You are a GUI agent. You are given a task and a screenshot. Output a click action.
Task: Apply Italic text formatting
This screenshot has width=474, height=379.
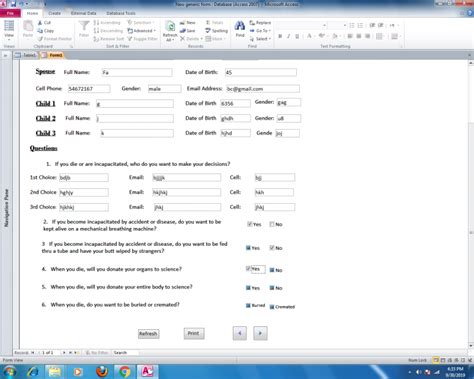point(288,36)
